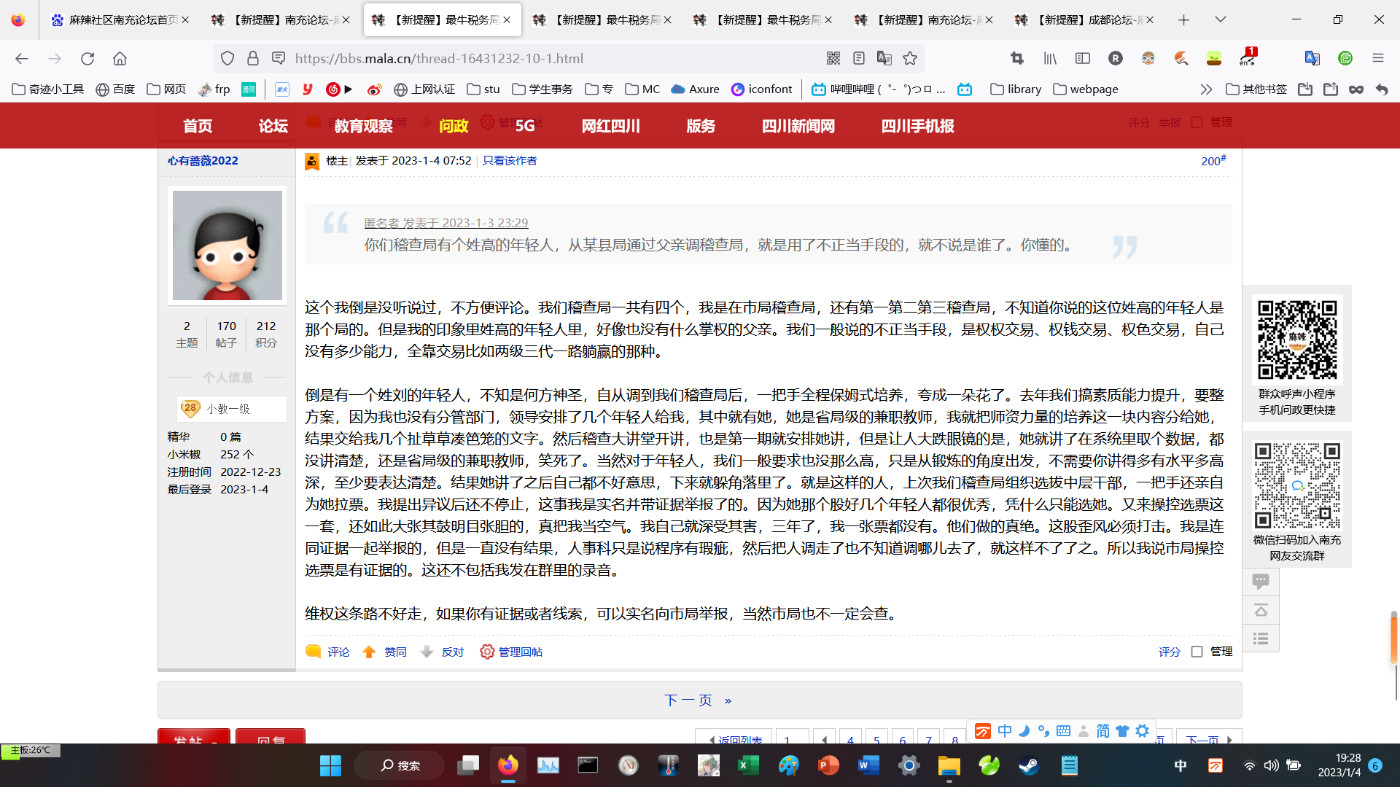Bookmark this page with the star icon
1400x787 pixels.
[910, 59]
